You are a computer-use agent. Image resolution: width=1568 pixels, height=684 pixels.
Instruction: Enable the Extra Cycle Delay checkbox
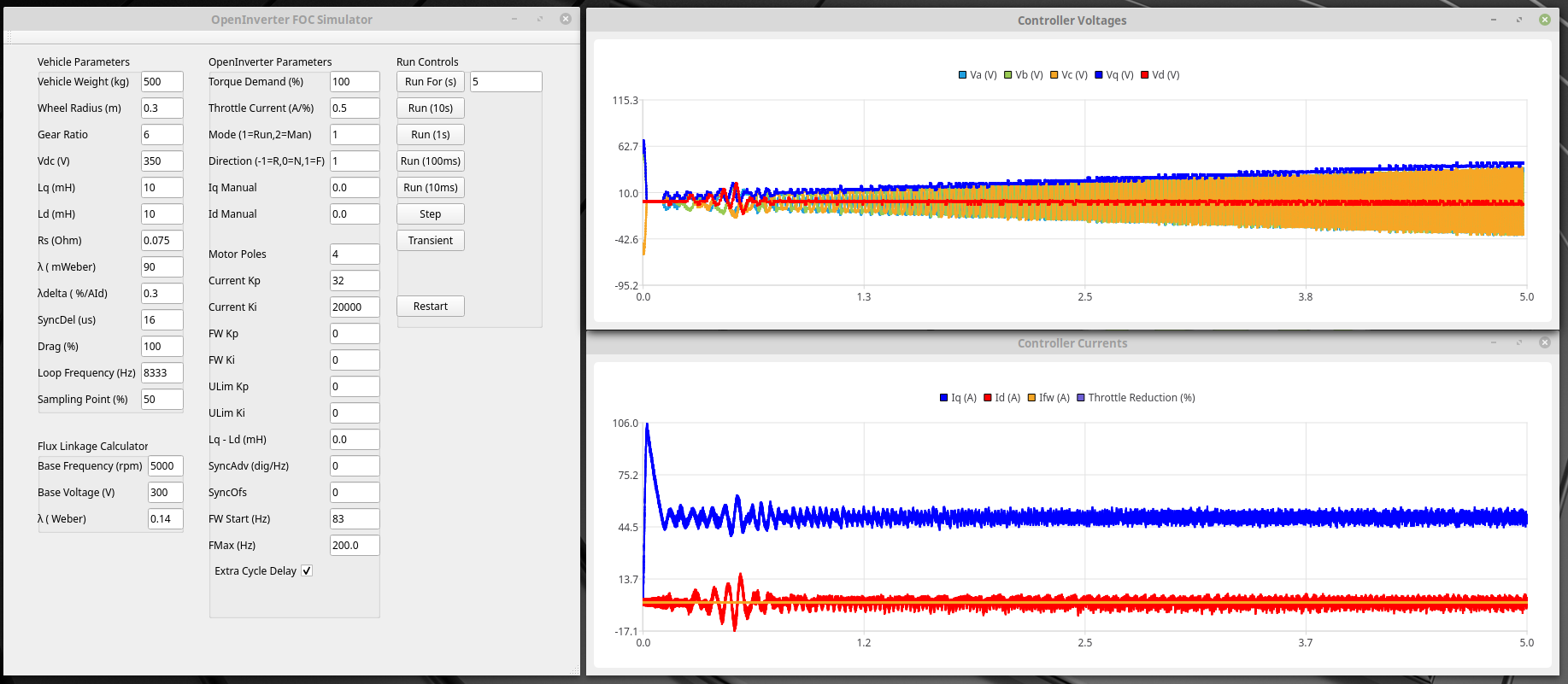(x=307, y=571)
